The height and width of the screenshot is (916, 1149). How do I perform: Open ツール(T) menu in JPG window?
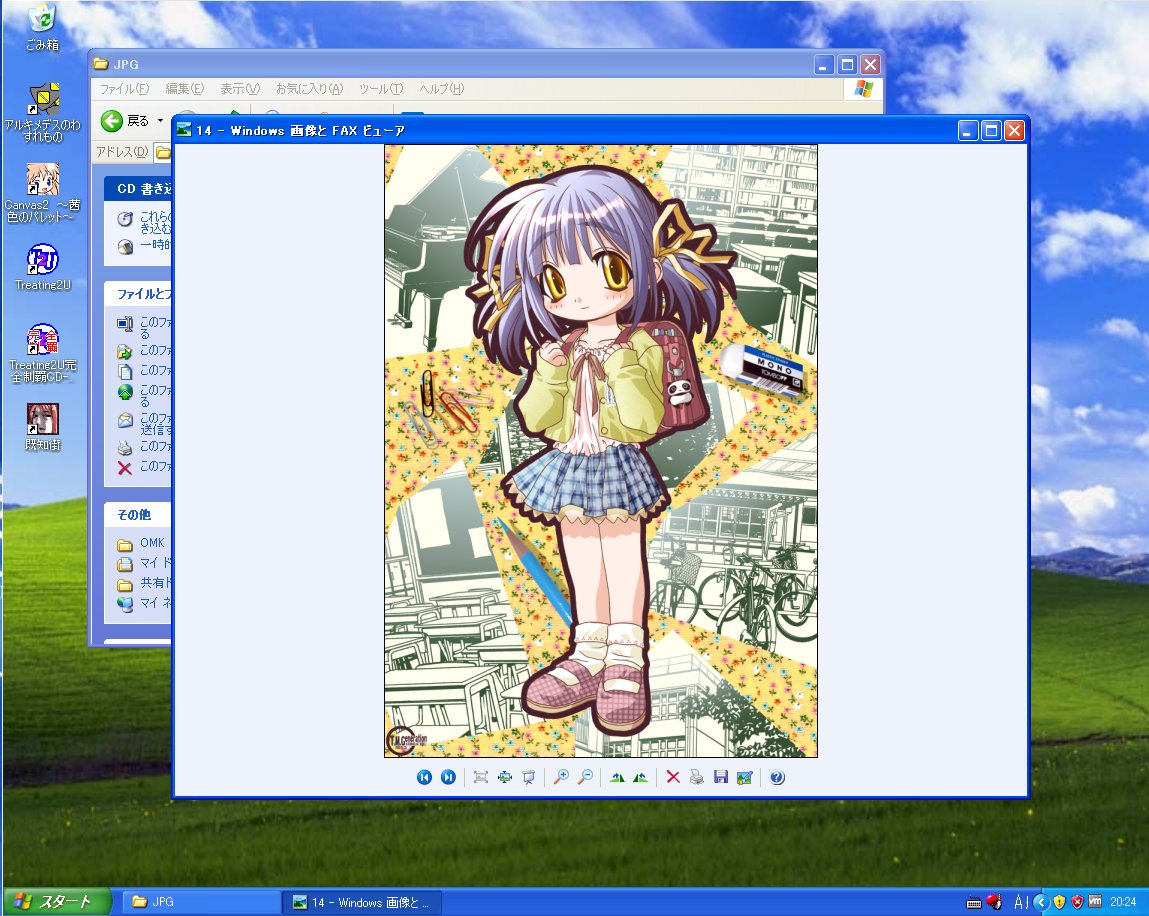tap(381, 89)
